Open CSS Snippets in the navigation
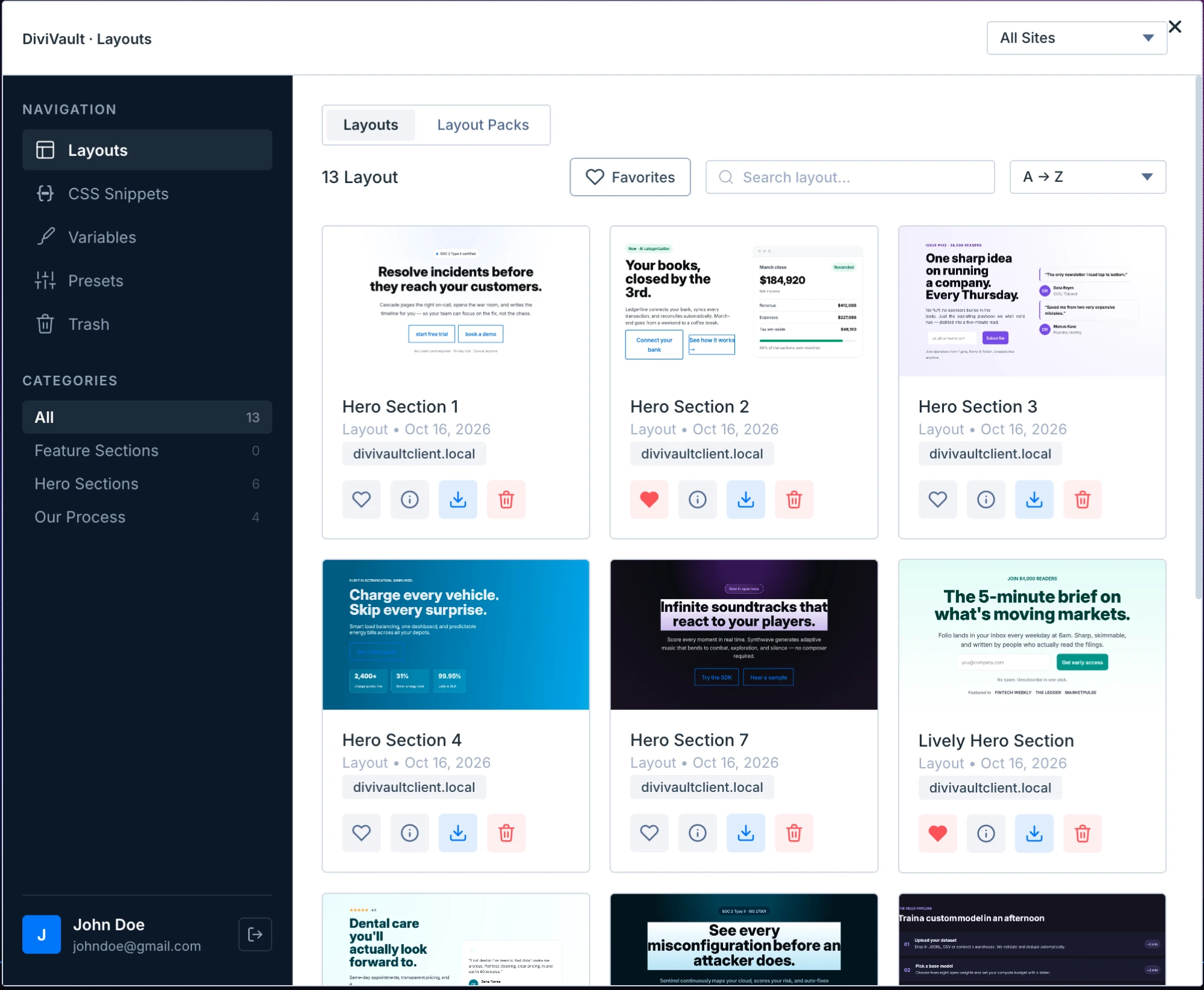 (147, 193)
